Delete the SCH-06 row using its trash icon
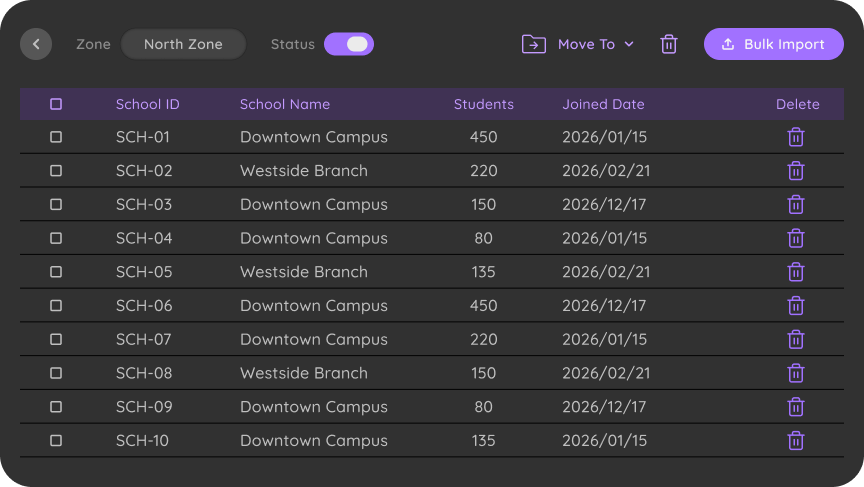Image resolution: width=864 pixels, height=487 pixels. [x=796, y=306]
